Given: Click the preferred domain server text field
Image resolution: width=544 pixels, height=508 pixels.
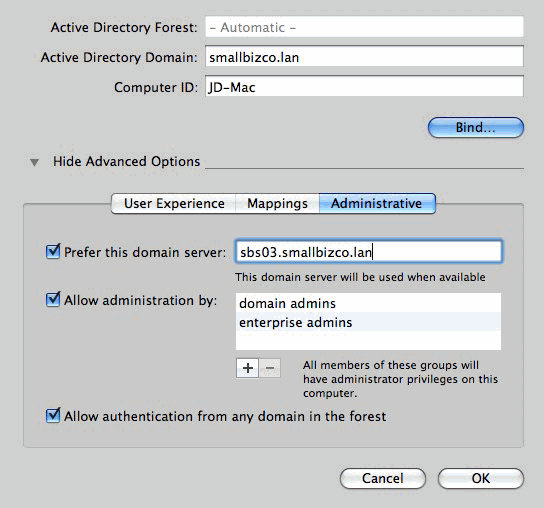Looking at the screenshot, I should coord(368,252).
